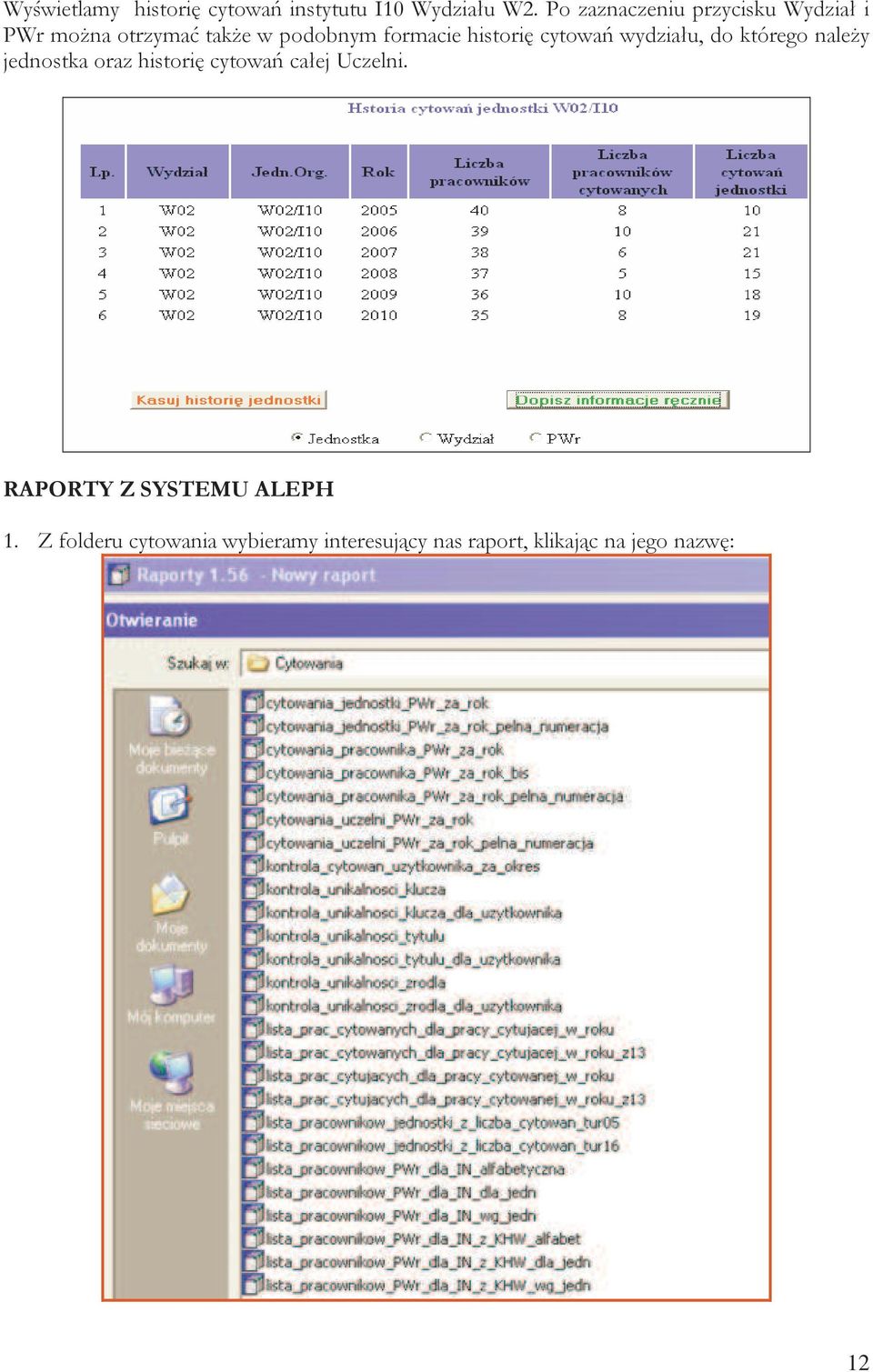Image resolution: width=873 pixels, height=1372 pixels.
Task: Select file lista_pracownikow_PWr_dla_IN_z_KHW_alfabet
Action: click(423, 1238)
